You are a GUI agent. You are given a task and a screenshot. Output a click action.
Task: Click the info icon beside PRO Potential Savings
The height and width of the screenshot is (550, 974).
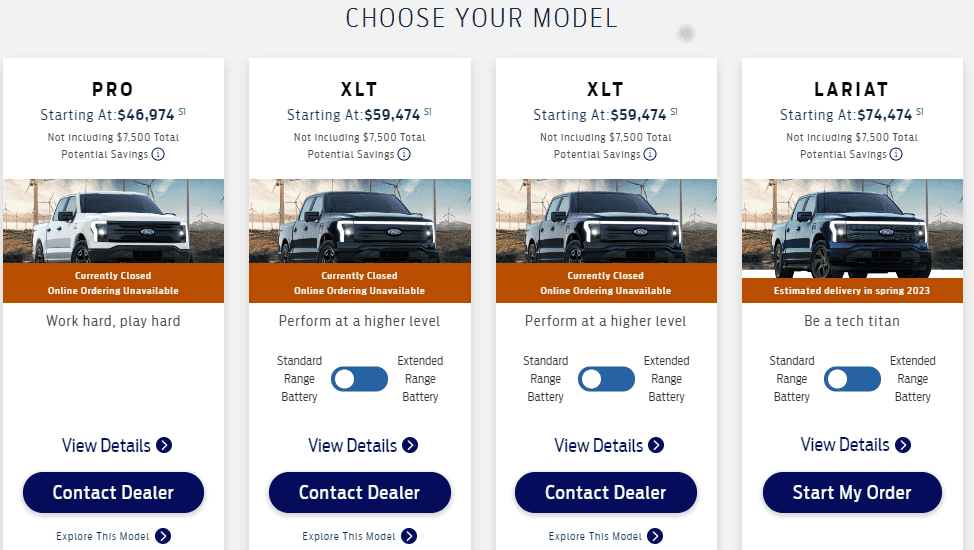coord(158,154)
